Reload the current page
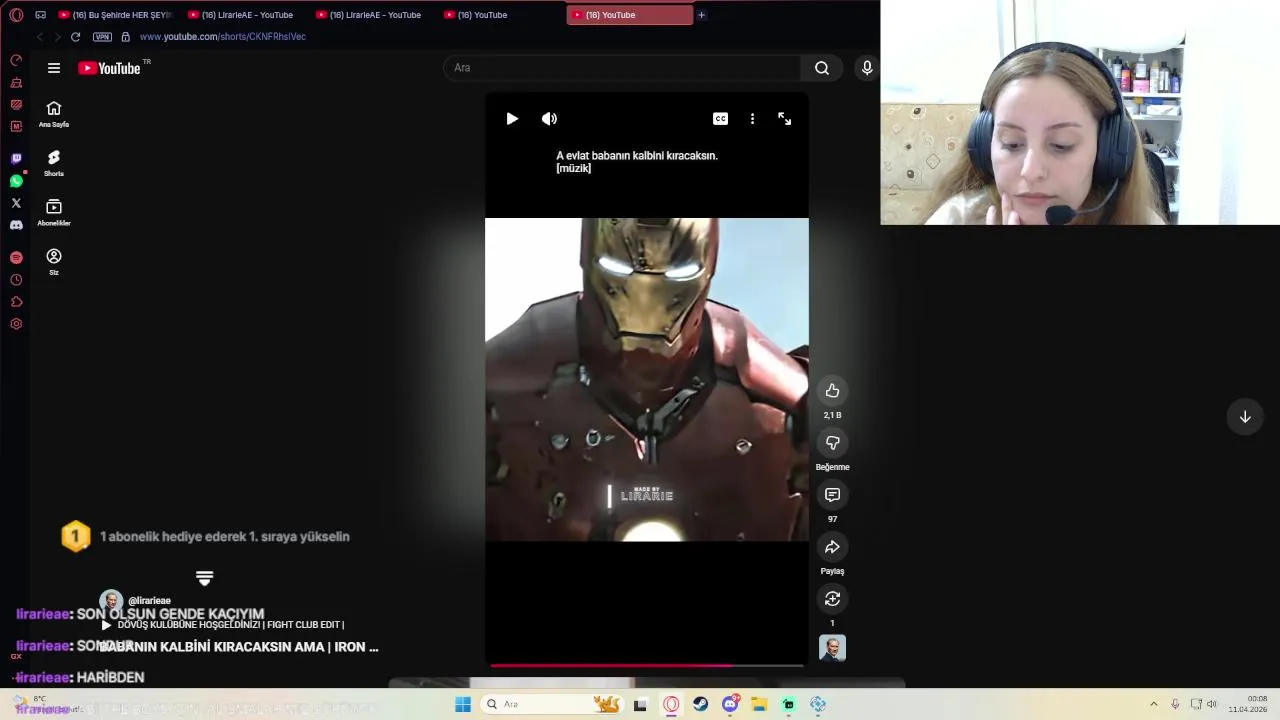The image size is (1280, 720). [x=75, y=37]
